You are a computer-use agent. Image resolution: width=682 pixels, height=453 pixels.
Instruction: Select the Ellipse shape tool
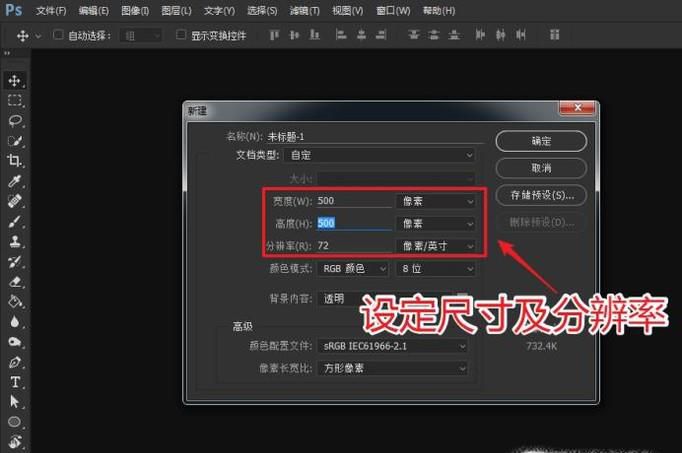coord(15,422)
